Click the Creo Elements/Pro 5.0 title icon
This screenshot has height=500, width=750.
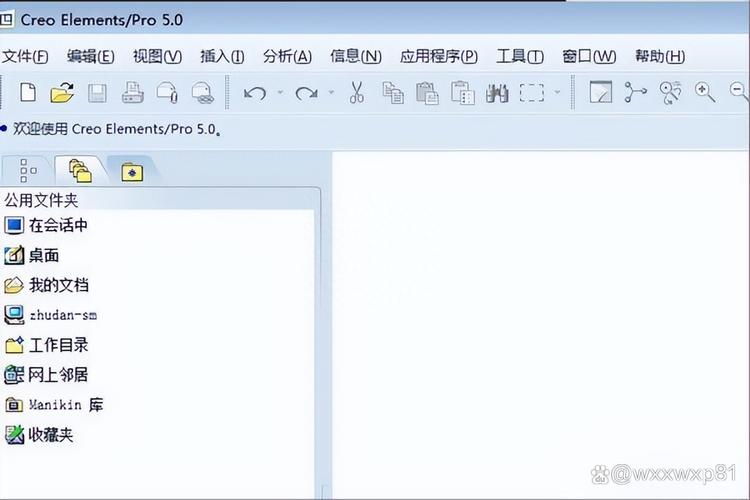6,20
